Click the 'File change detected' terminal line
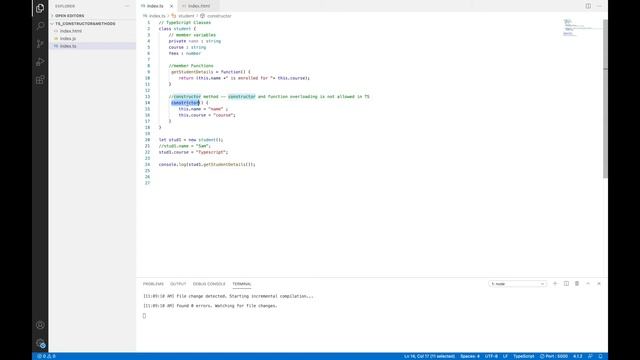The width and height of the screenshot is (640, 360). pos(228,296)
